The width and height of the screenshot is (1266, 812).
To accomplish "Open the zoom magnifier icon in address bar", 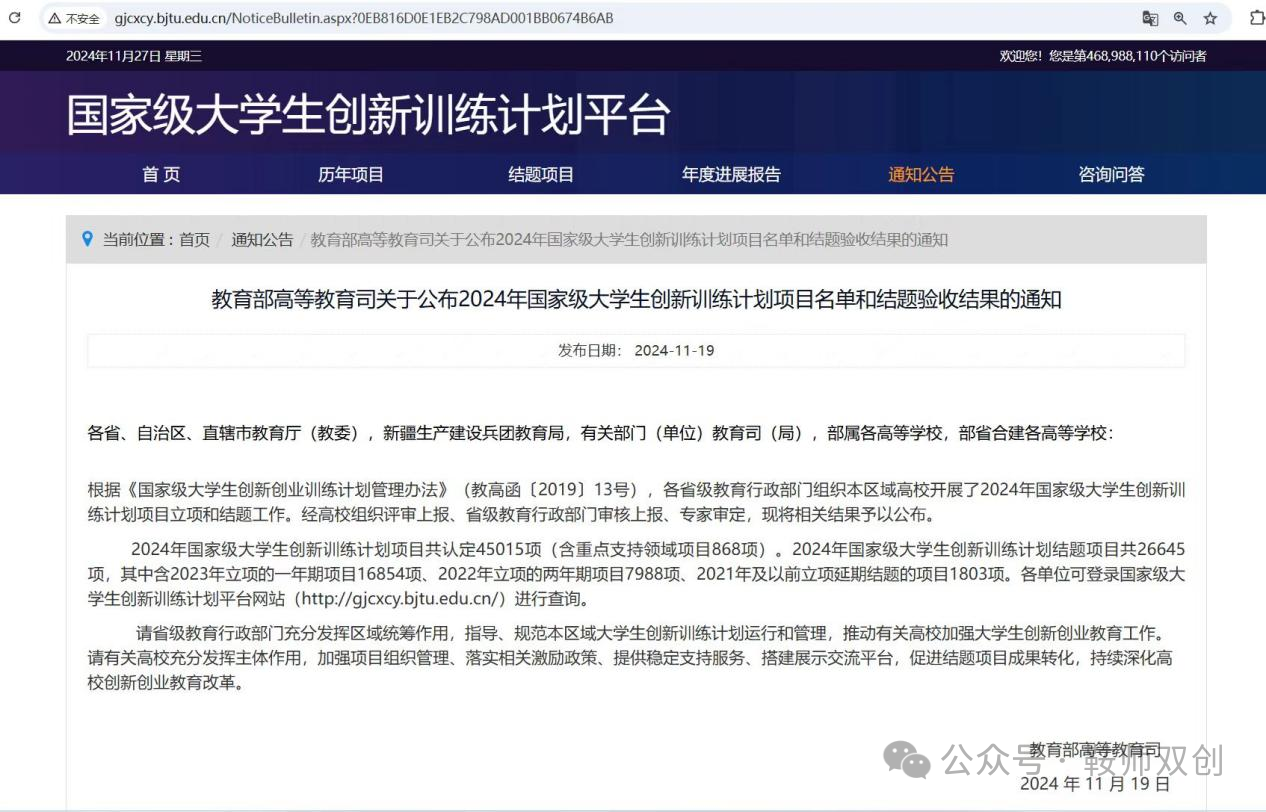I will click(x=1180, y=18).
